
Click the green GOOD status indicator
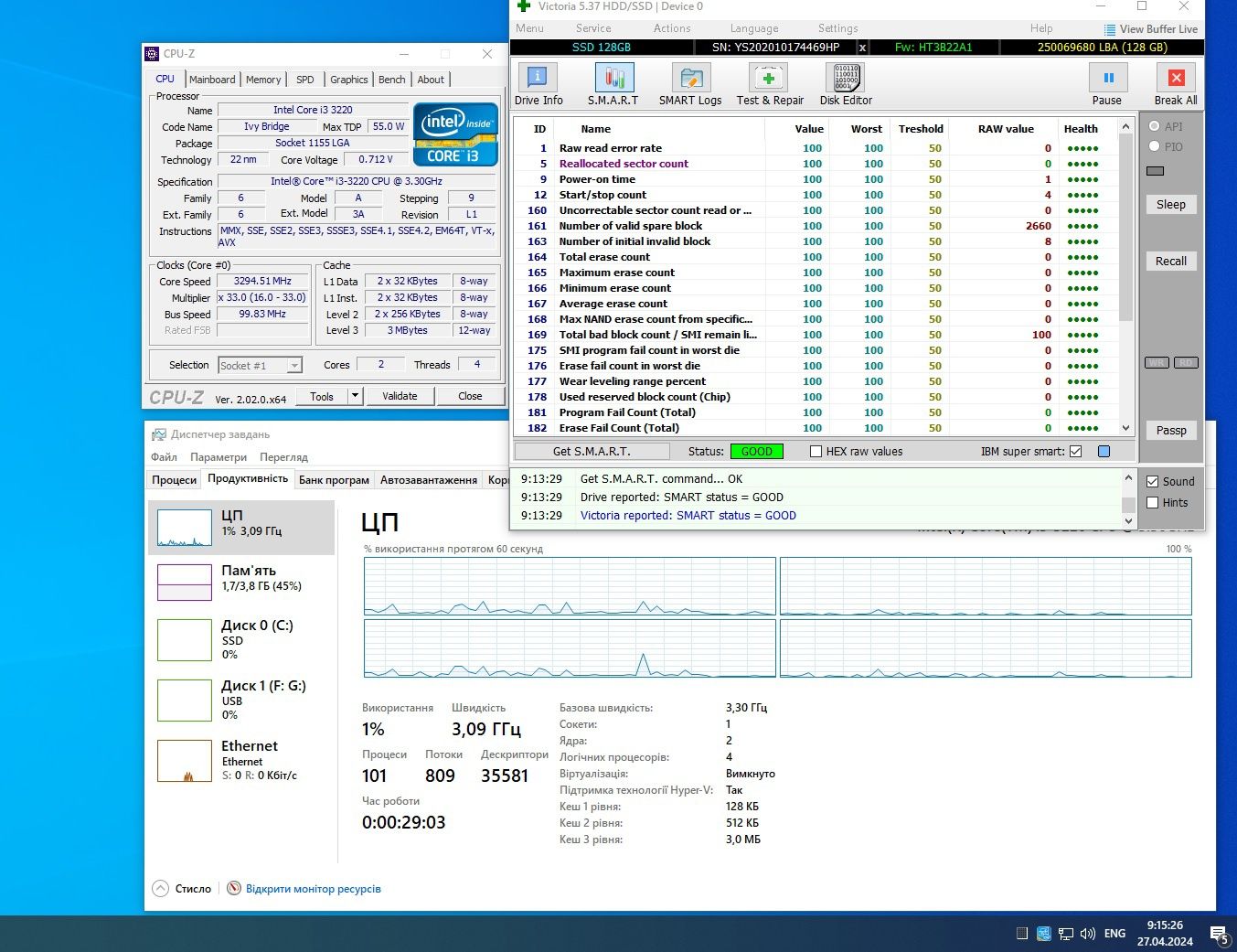pos(756,451)
